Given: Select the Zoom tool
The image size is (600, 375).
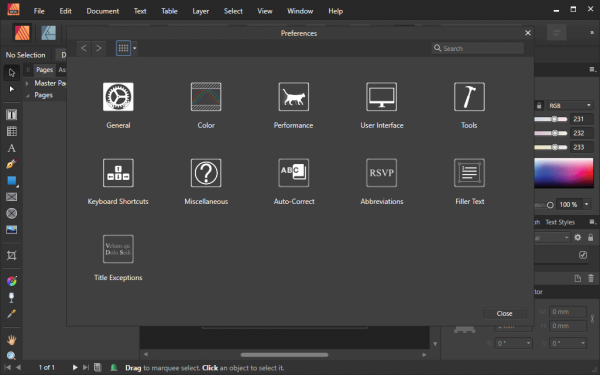Looking at the screenshot, I should [x=11, y=355].
